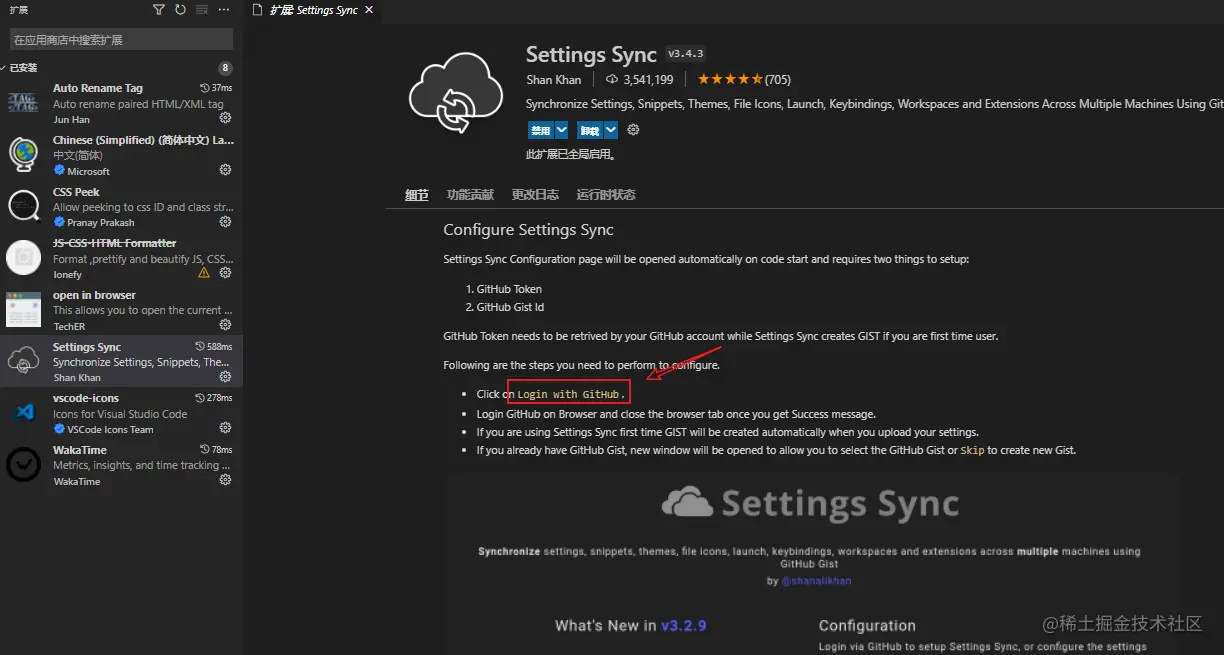Open the manage gear in extension details header

(x=633, y=130)
